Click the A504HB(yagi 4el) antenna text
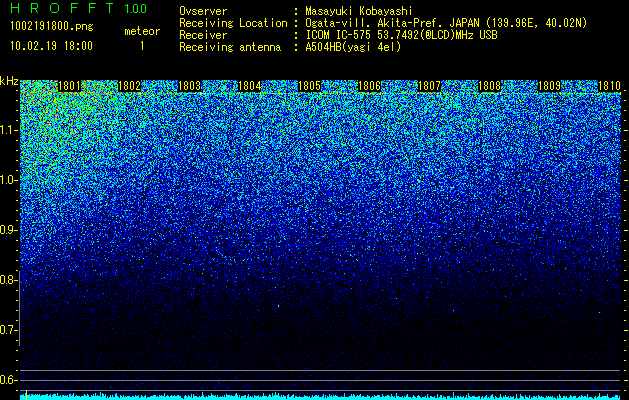Screen dimensions: 629x400 click(353, 47)
